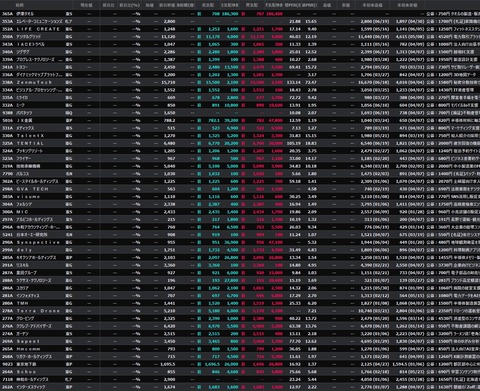
Task: Click stock code 9388 in the list
Action: click(7, 113)
